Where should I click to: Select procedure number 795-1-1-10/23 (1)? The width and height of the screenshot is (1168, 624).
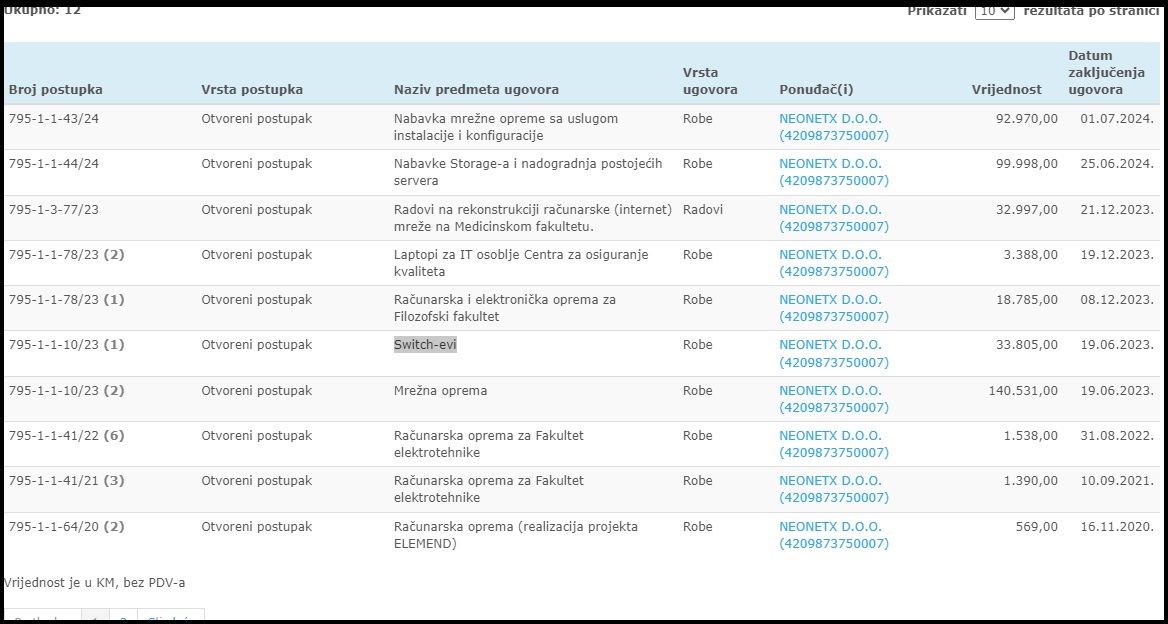(66, 346)
